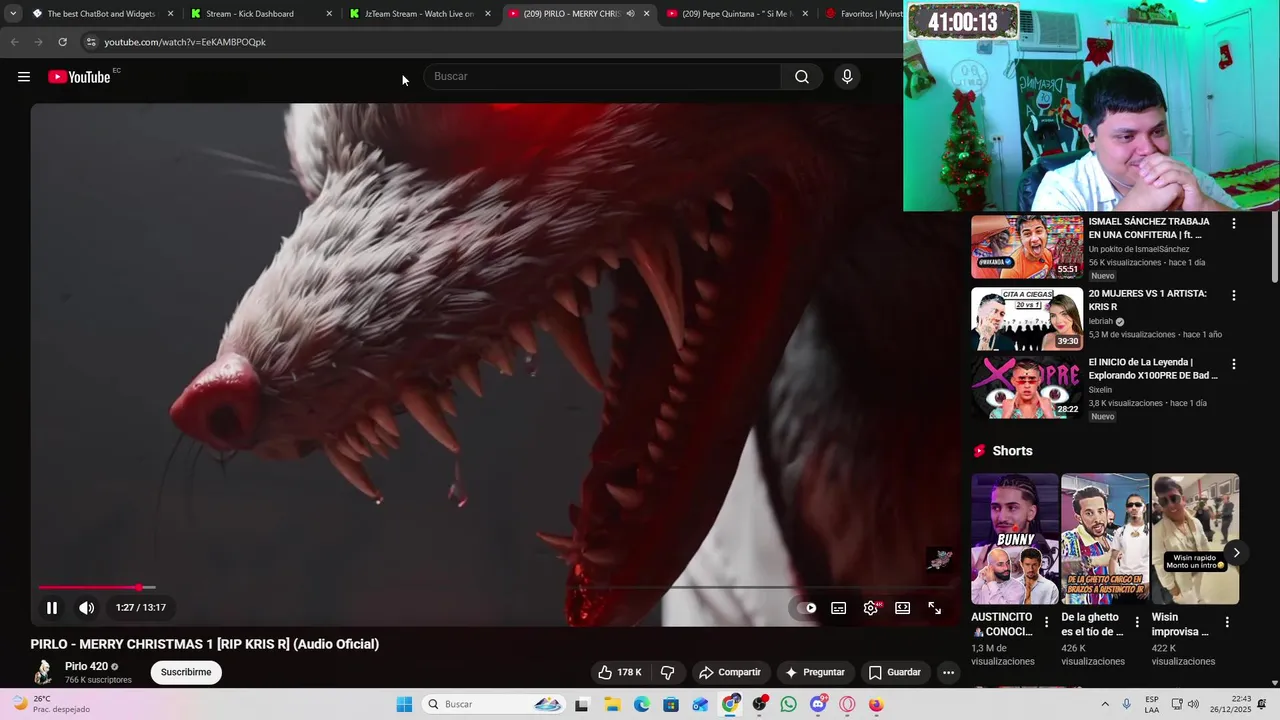View site information icon in address bar
This screenshot has height=720, width=1280.
point(91,42)
